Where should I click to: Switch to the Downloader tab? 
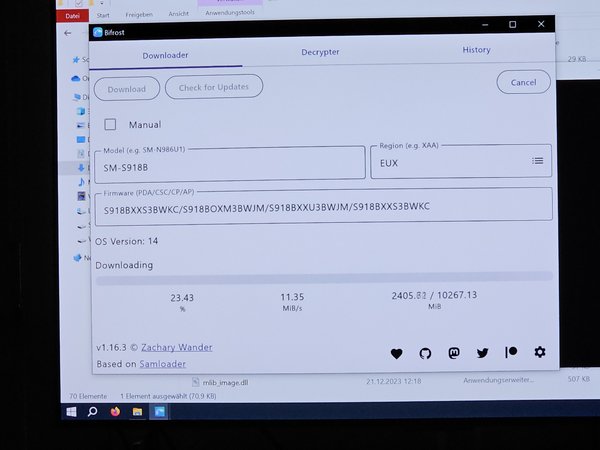[165, 55]
